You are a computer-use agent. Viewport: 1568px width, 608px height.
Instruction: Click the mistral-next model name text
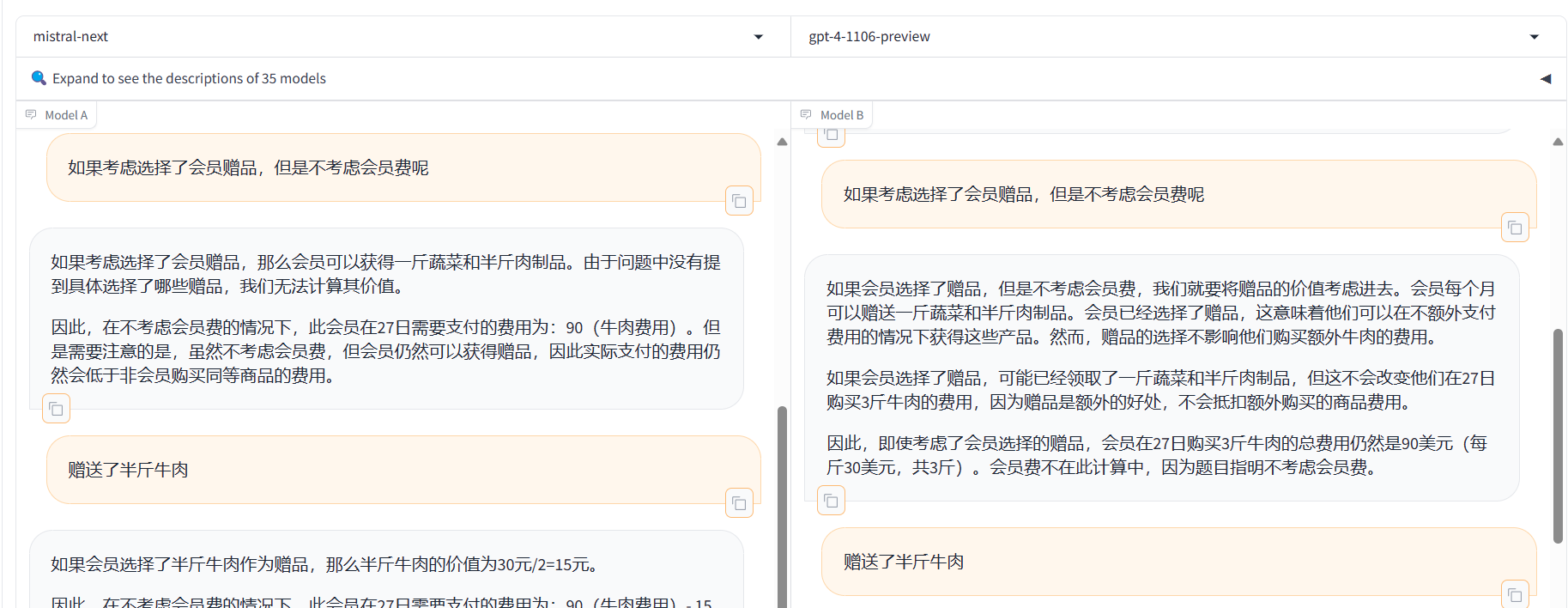70,37
